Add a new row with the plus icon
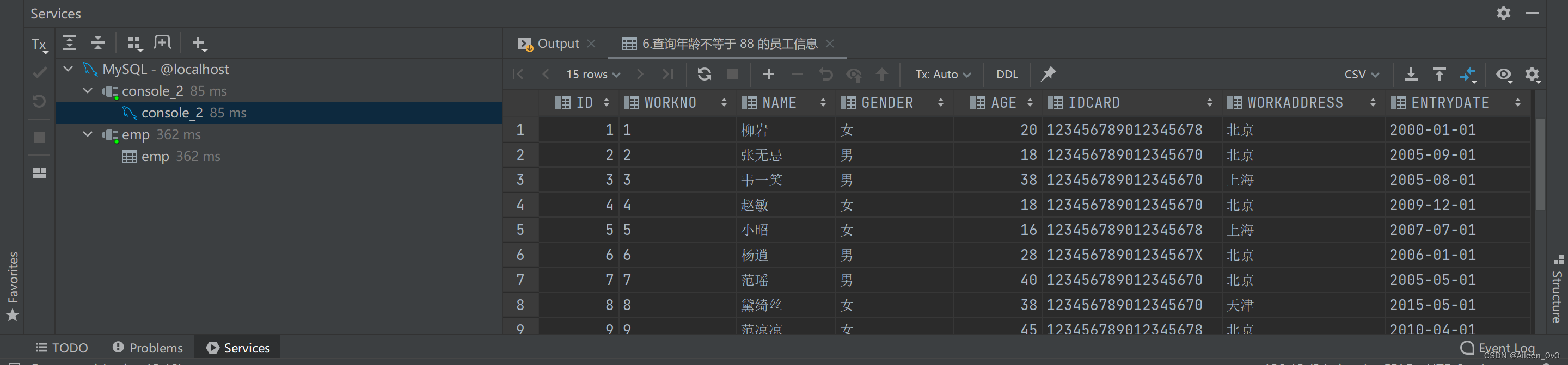The height and width of the screenshot is (365, 1568). pos(768,74)
